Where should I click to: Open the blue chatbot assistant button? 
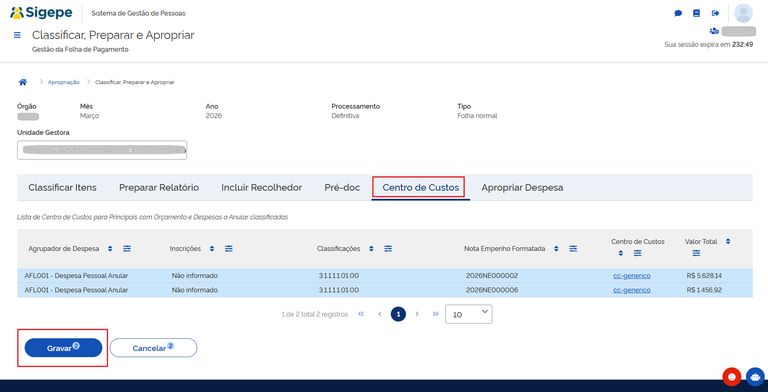pyautogui.click(x=755, y=376)
